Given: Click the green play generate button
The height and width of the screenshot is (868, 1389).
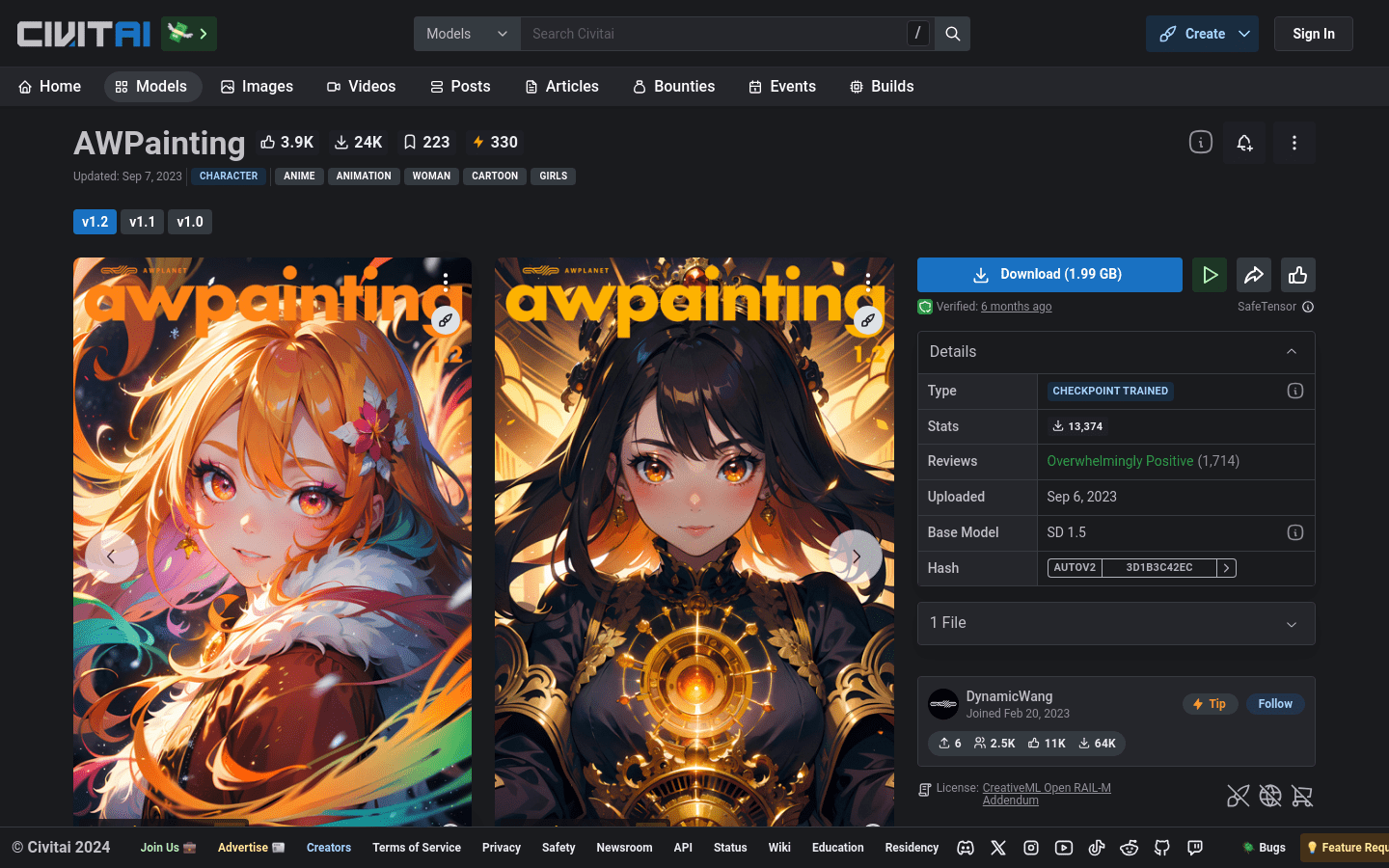Looking at the screenshot, I should pos(1210,275).
